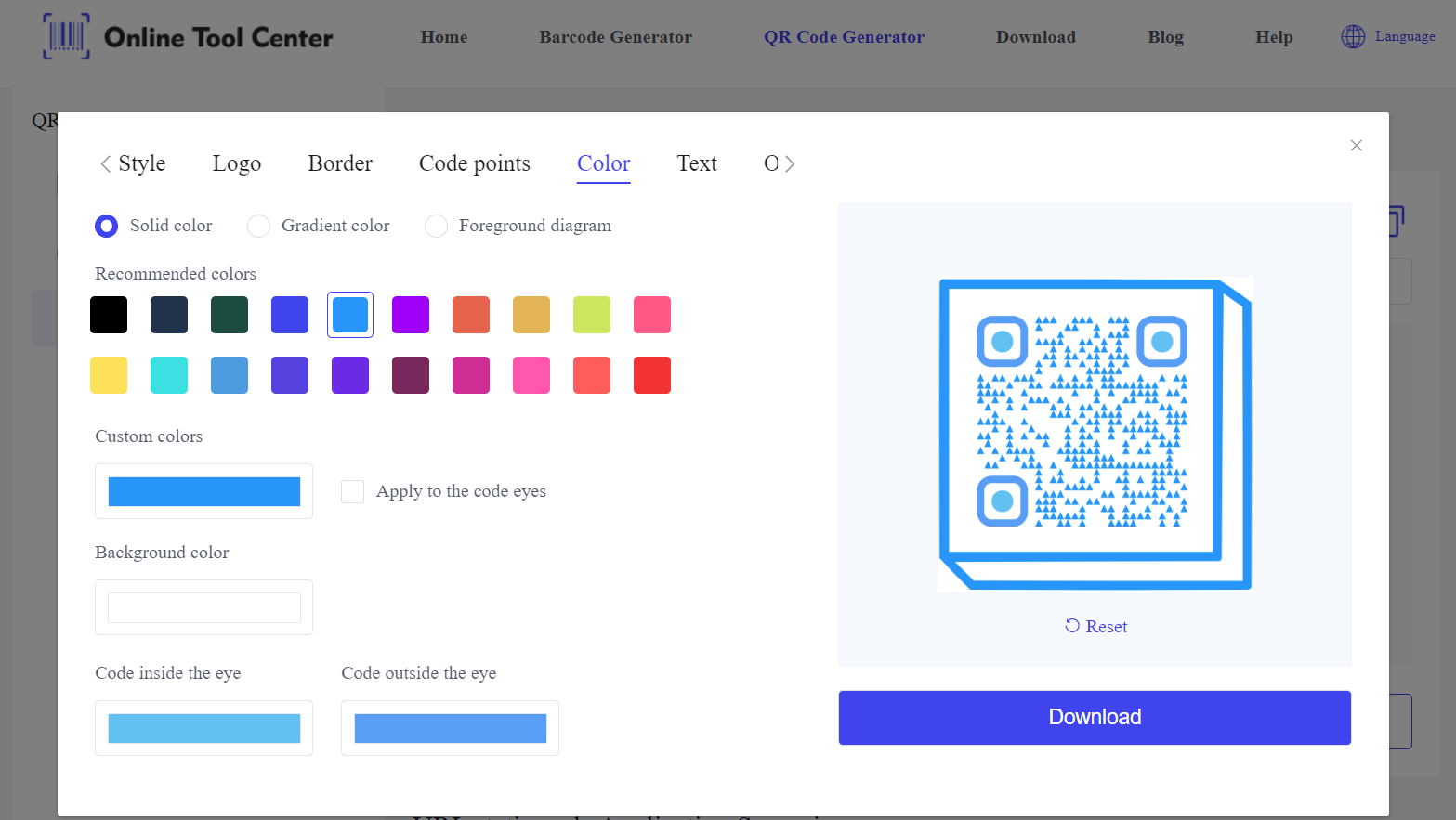1456x820 pixels.
Task: Select the Foreground diagram radio button
Action: (x=436, y=226)
